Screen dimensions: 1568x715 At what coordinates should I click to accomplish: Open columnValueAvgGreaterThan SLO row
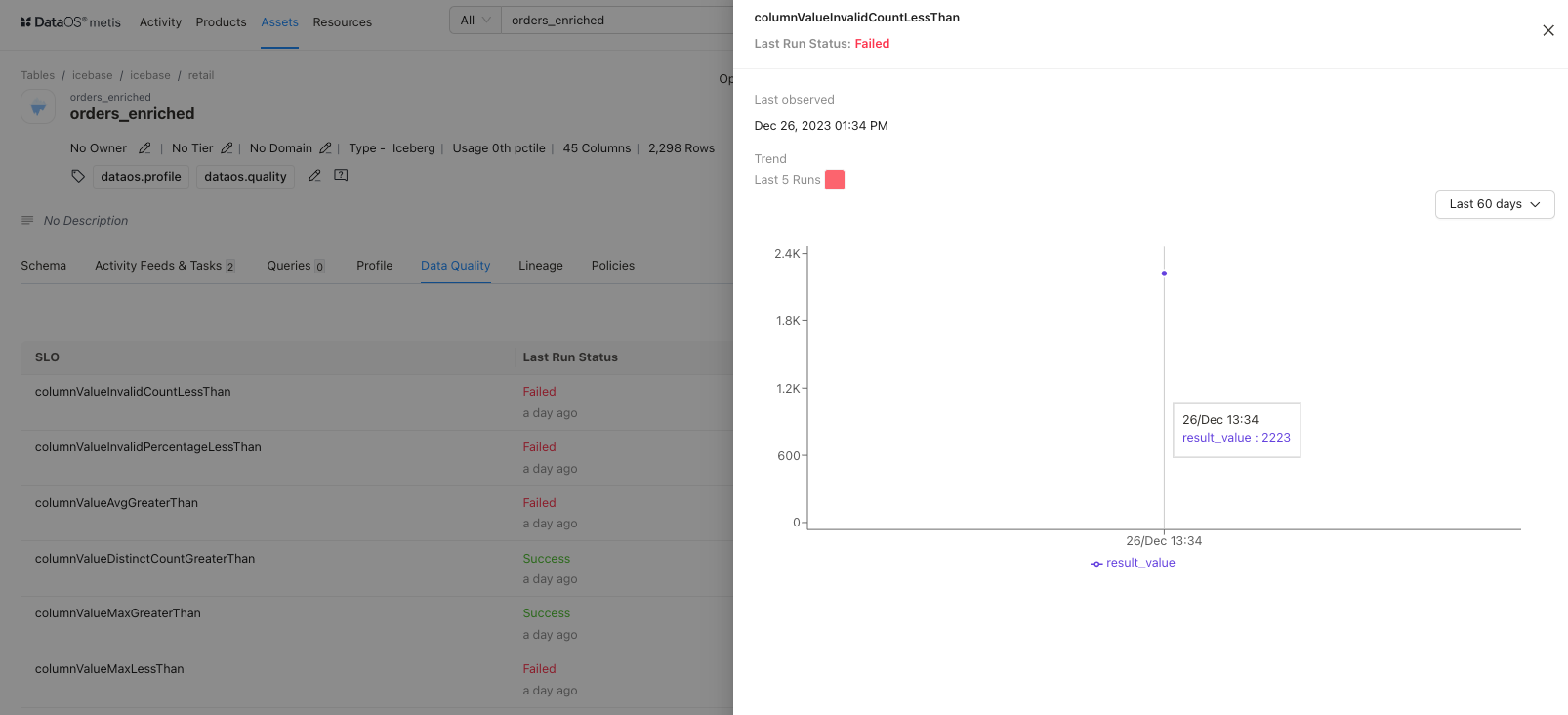click(x=377, y=514)
